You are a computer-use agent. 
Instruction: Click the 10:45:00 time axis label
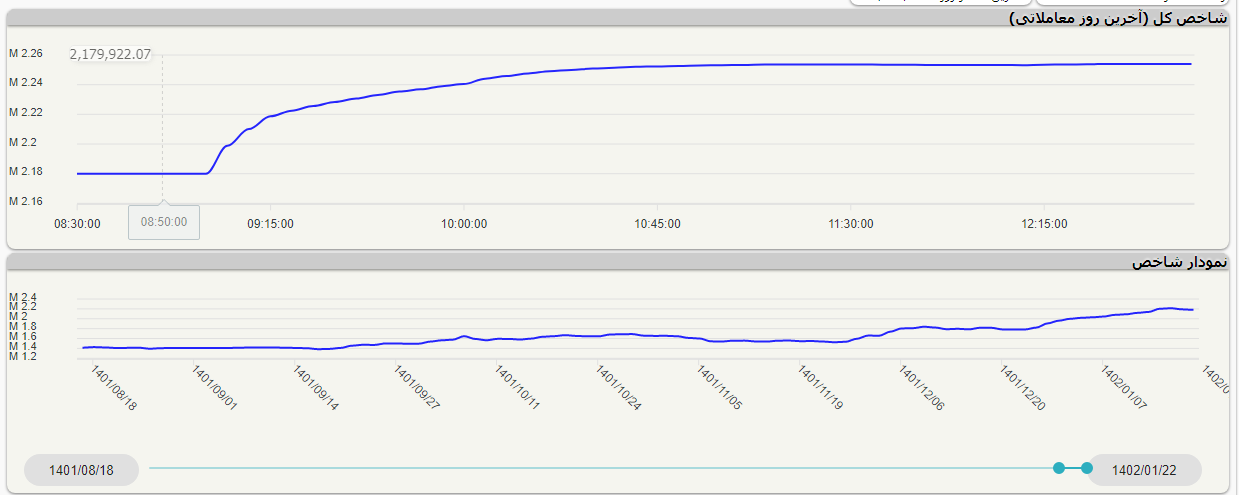(x=657, y=224)
